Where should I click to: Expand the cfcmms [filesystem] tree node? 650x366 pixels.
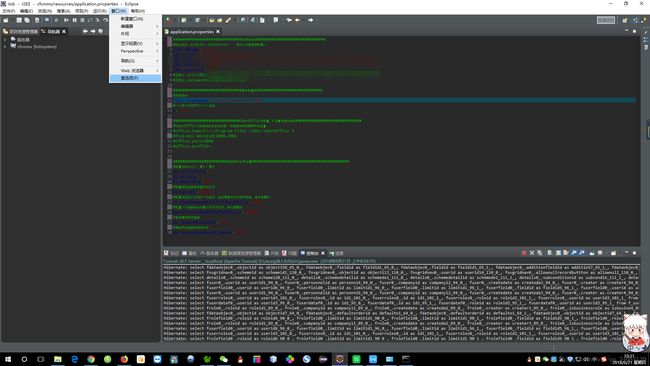click(x=5, y=46)
